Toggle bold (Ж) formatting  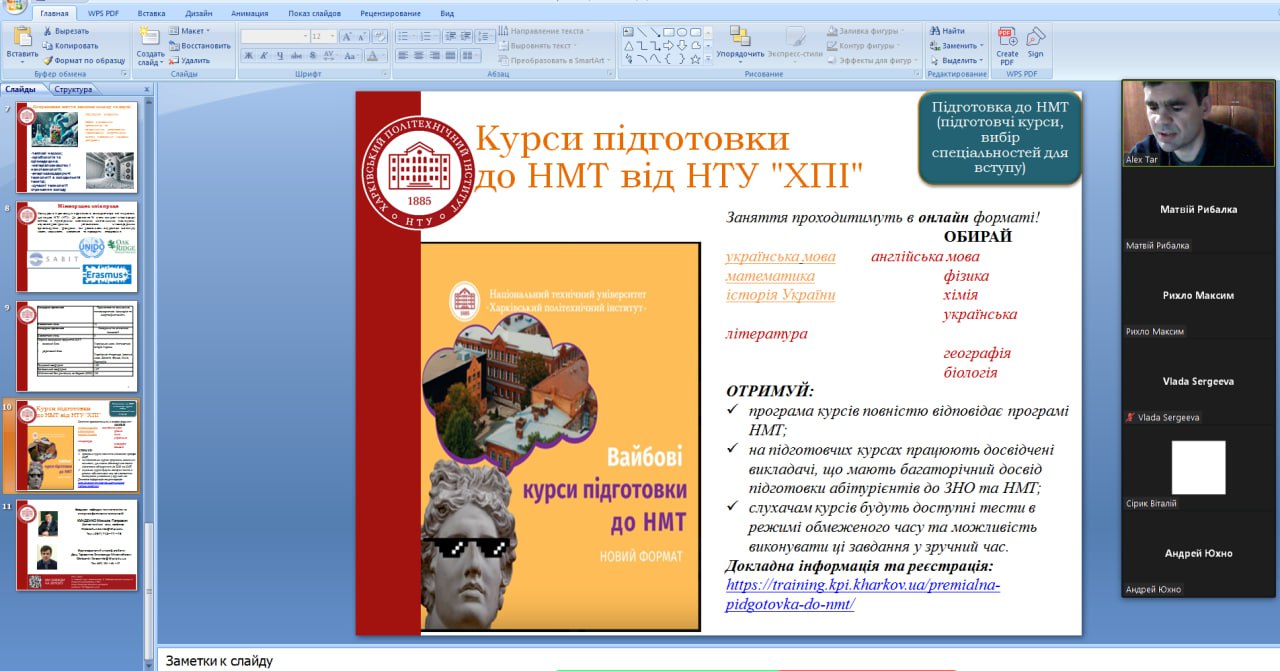point(250,56)
